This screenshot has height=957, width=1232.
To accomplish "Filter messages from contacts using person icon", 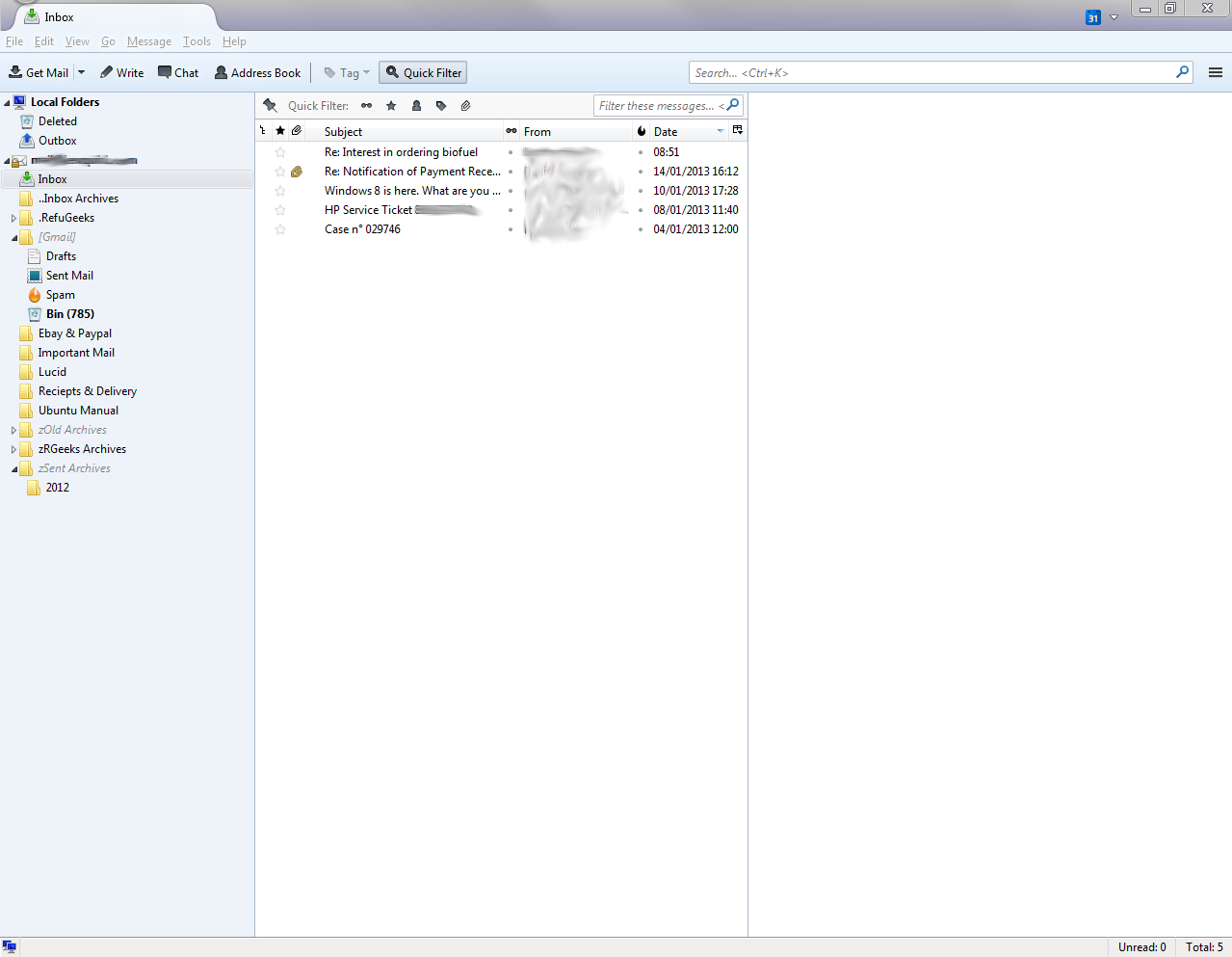I will pyautogui.click(x=416, y=106).
